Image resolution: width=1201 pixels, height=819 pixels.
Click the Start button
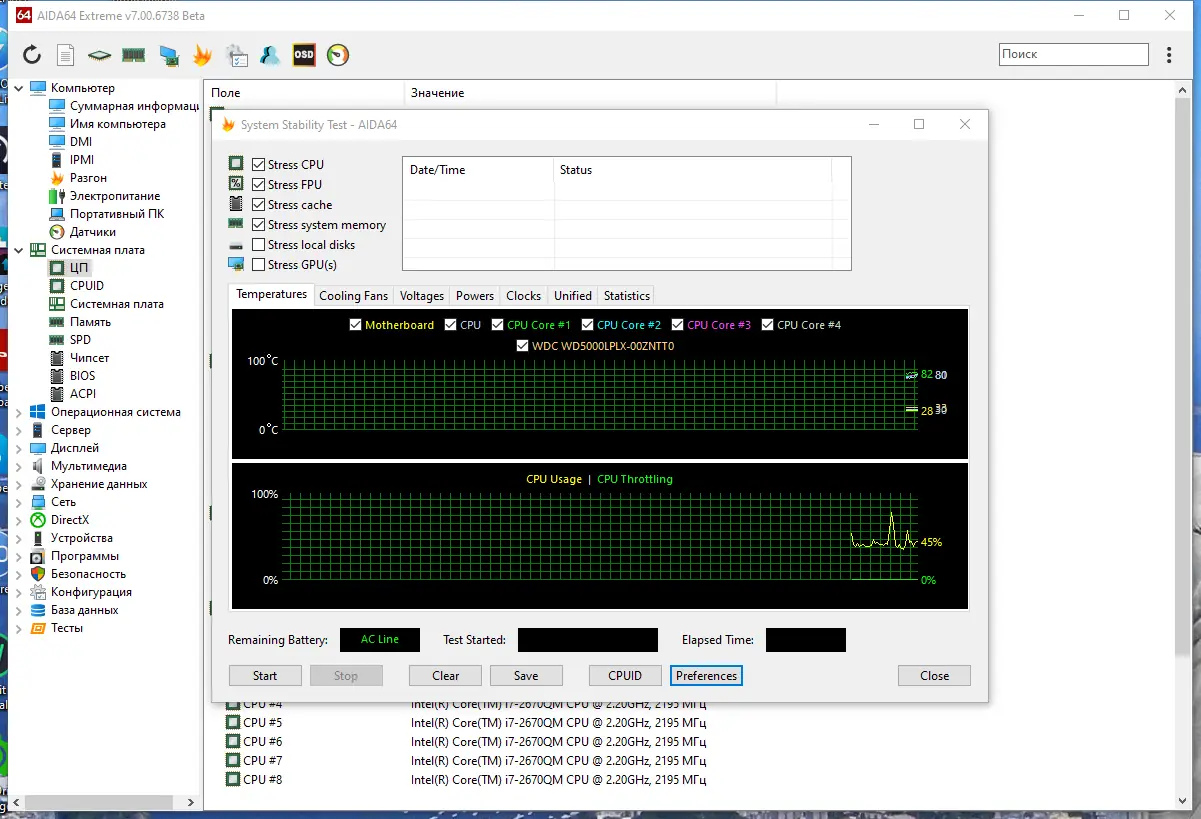(x=265, y=676)
